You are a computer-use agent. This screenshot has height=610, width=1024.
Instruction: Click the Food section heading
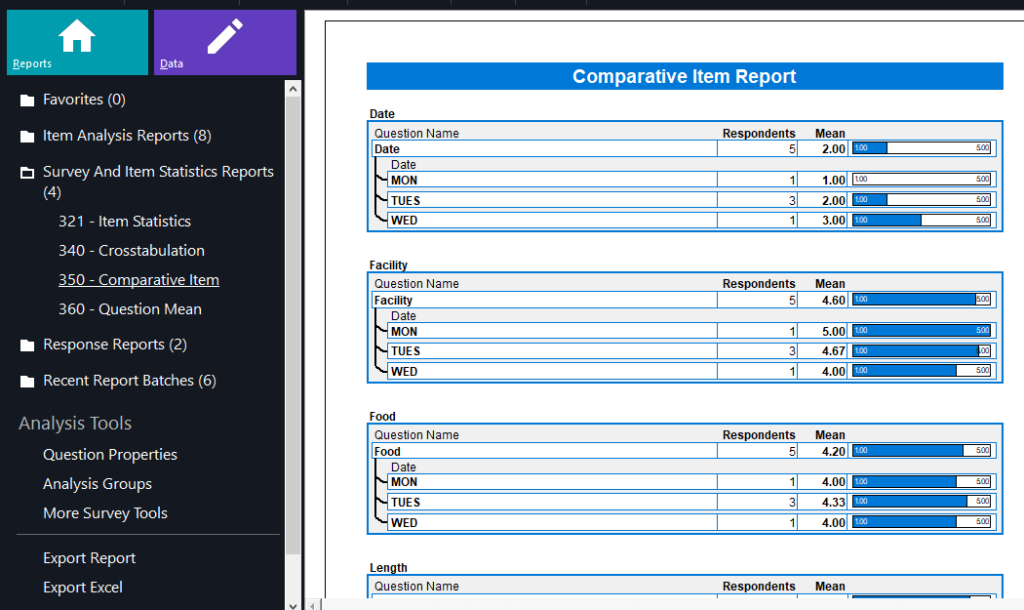tap(382, 417)
